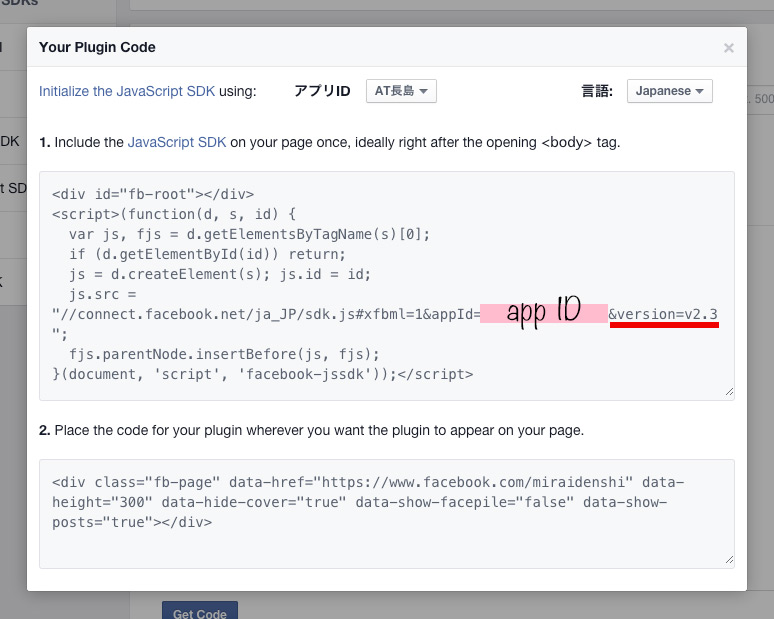Click the plugin code box resize grip
Viewport: 774px width, 619px height.
click(x=729, y=560)
